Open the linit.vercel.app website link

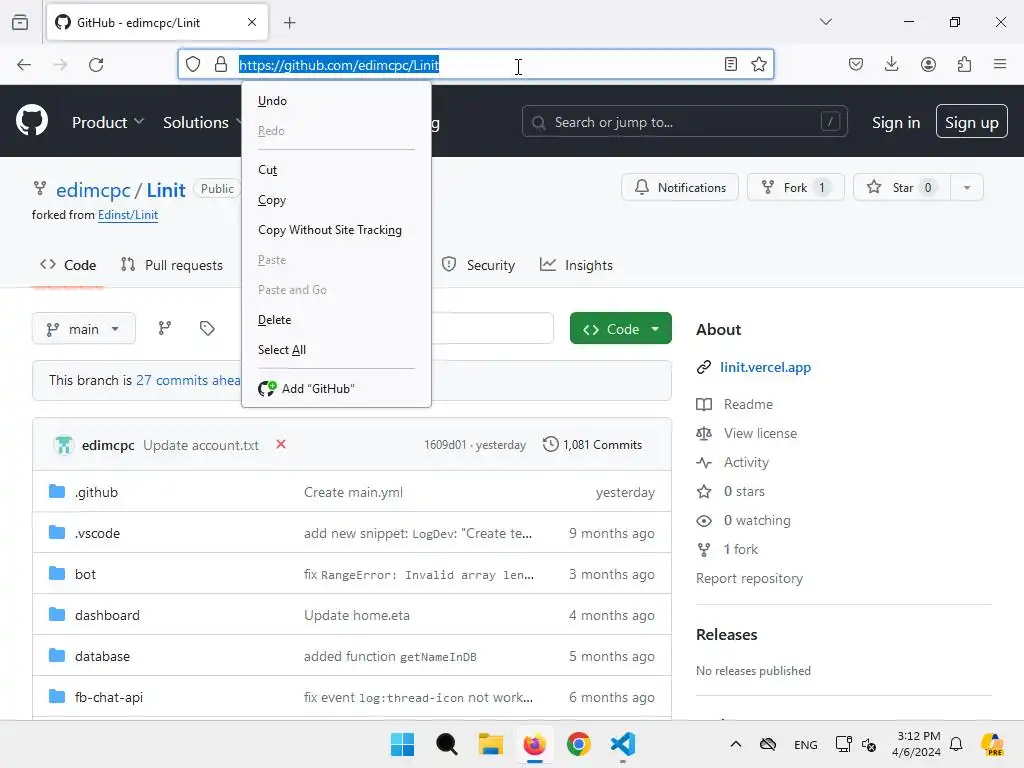pos(765,367)
